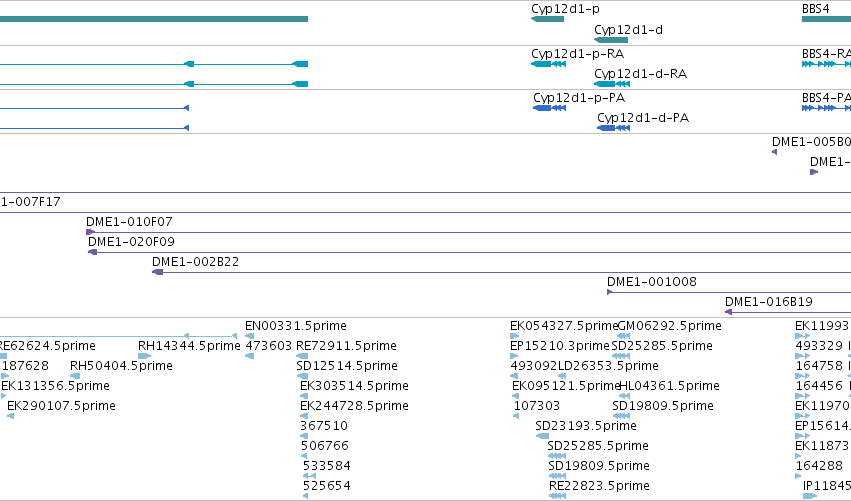Click the DME1-002B22 clone start marker
The height and width of the screenshot is (501, 851).
[x=157, y=272]
